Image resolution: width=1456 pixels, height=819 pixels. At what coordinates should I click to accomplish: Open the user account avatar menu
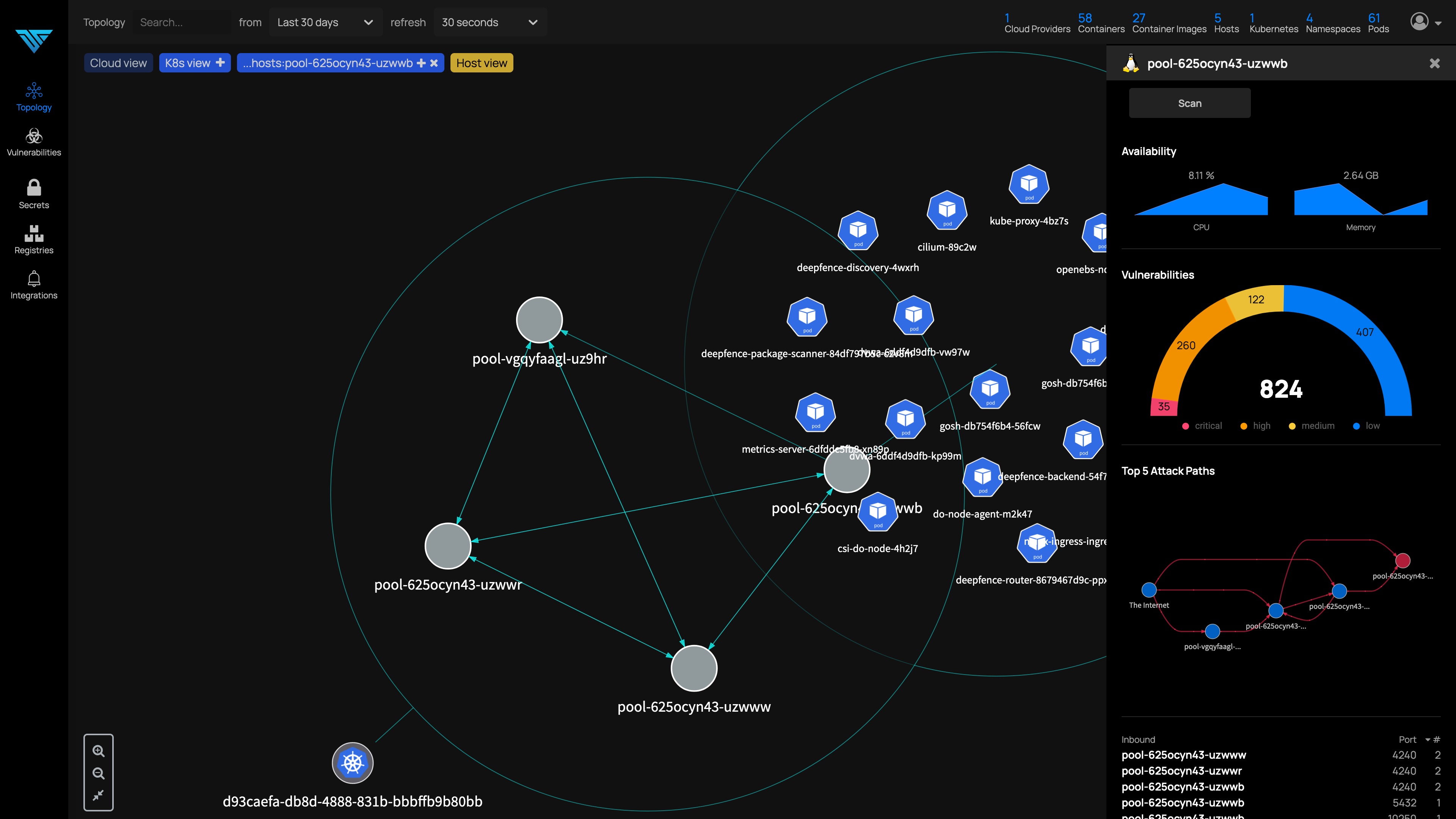point(1419,22)
